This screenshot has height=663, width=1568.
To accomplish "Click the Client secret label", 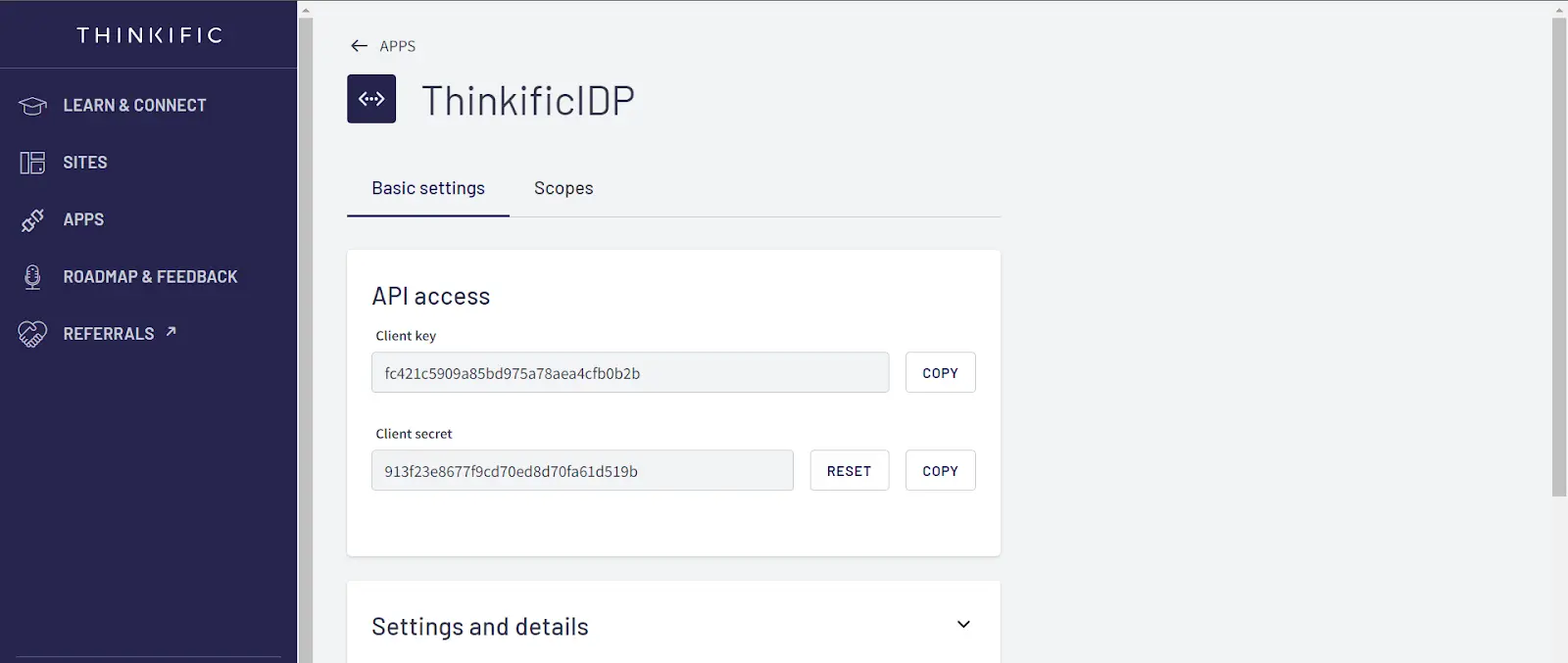I will tap(414, 434).
